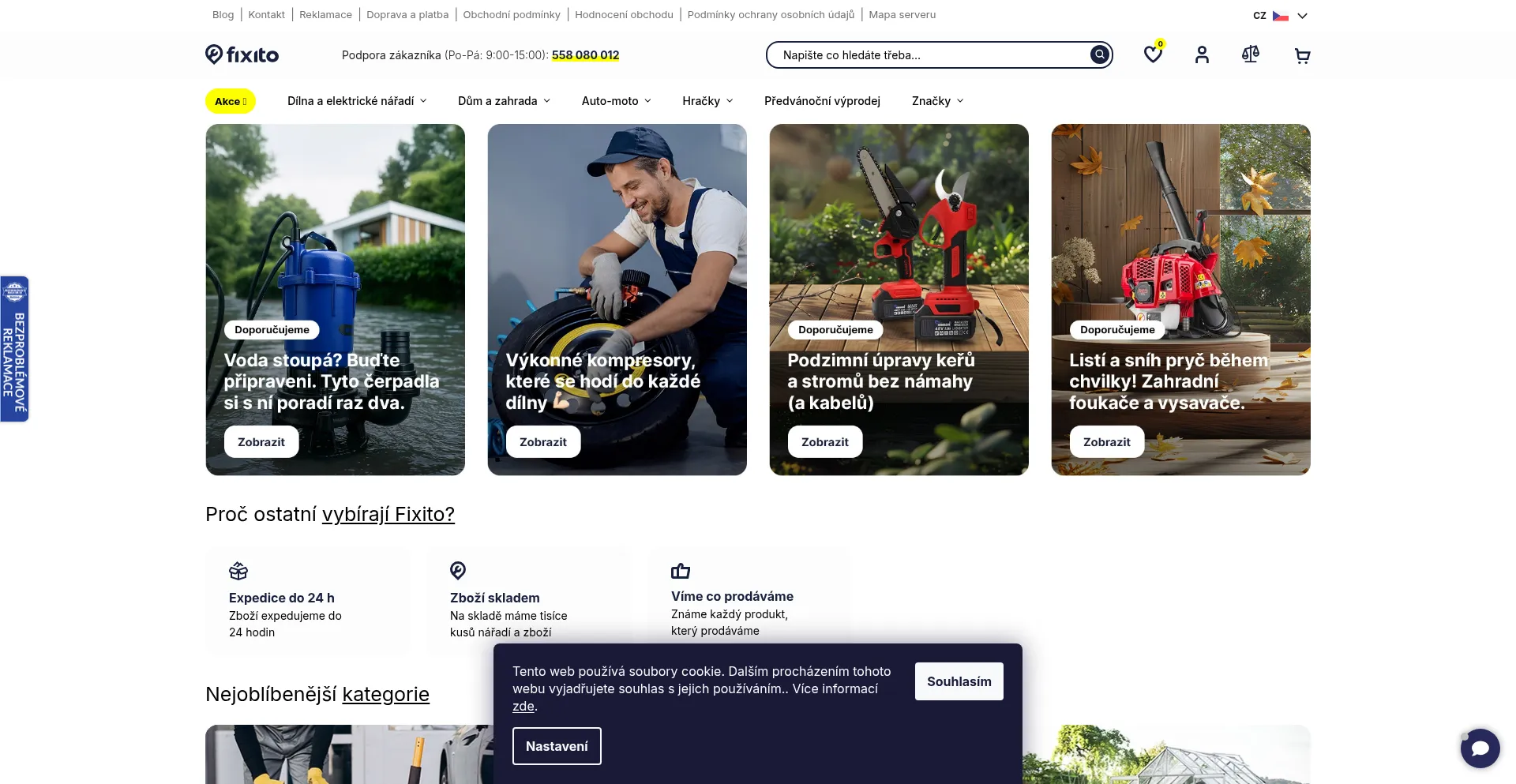This screenshot has height=784, width=1516.
Task: Expand the Dům a zahrada menu
Action: [504, 101]
